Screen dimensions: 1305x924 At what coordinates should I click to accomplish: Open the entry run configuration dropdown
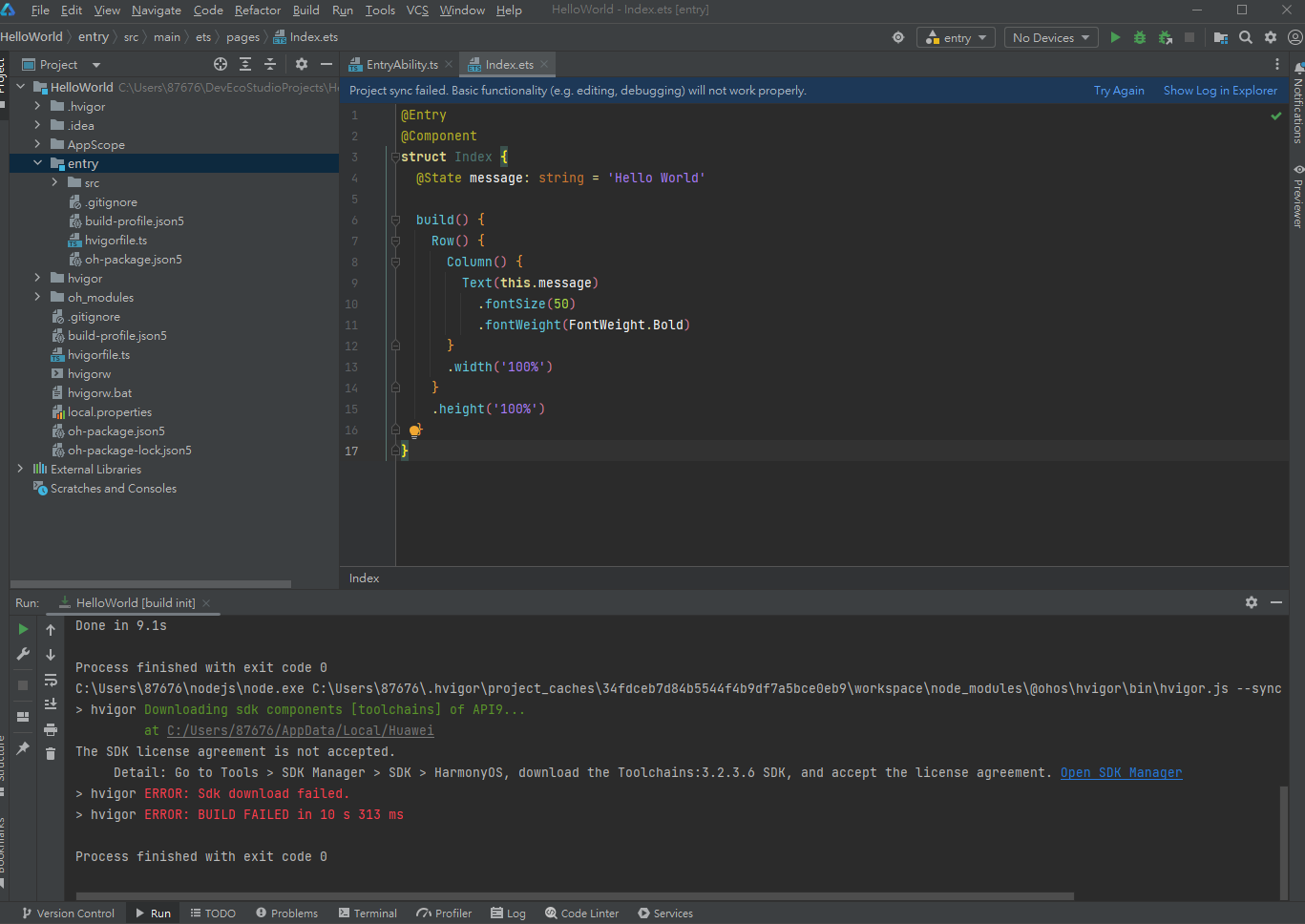click(x=957, y=37)
